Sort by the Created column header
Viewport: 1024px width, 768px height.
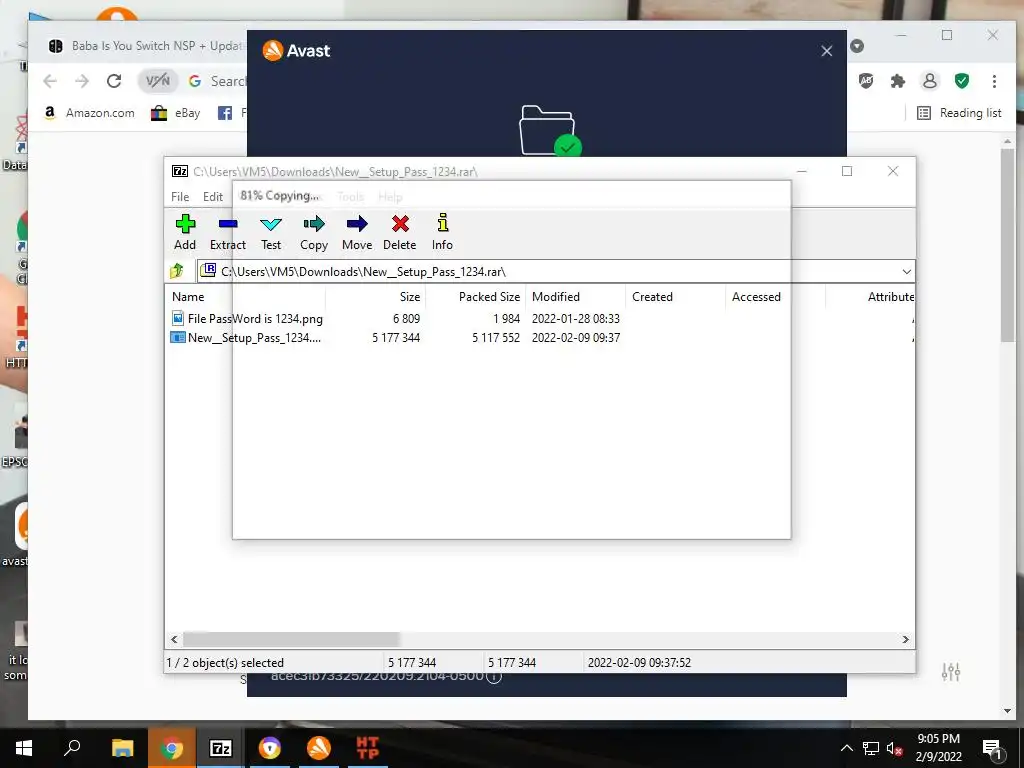click(x=652, y=296)
